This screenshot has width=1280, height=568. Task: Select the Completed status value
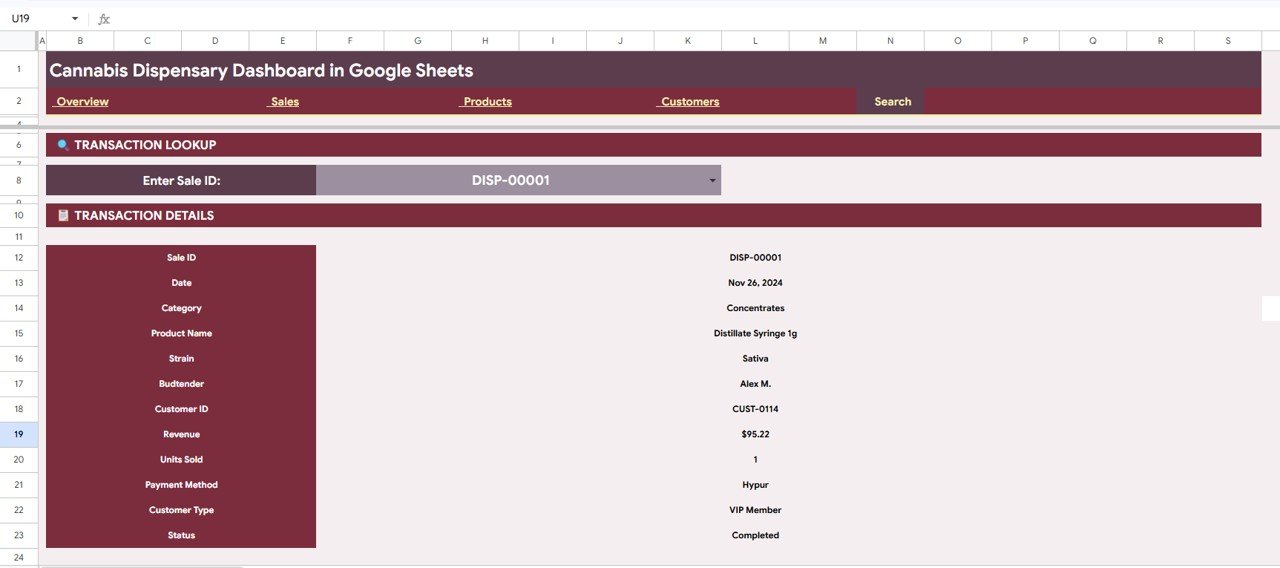pos(755,535)
